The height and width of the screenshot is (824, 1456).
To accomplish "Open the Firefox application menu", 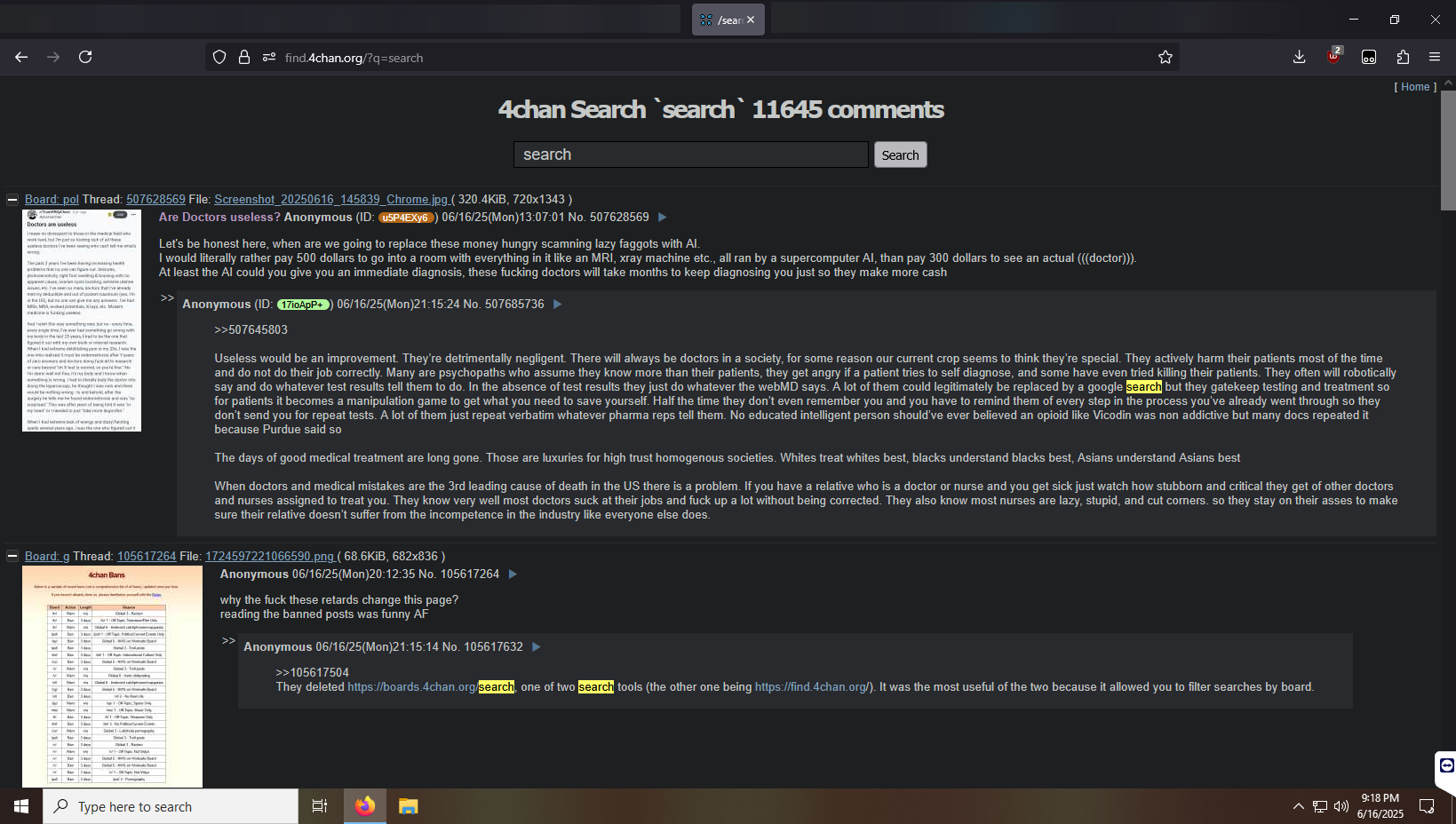I will point(1435,57).
